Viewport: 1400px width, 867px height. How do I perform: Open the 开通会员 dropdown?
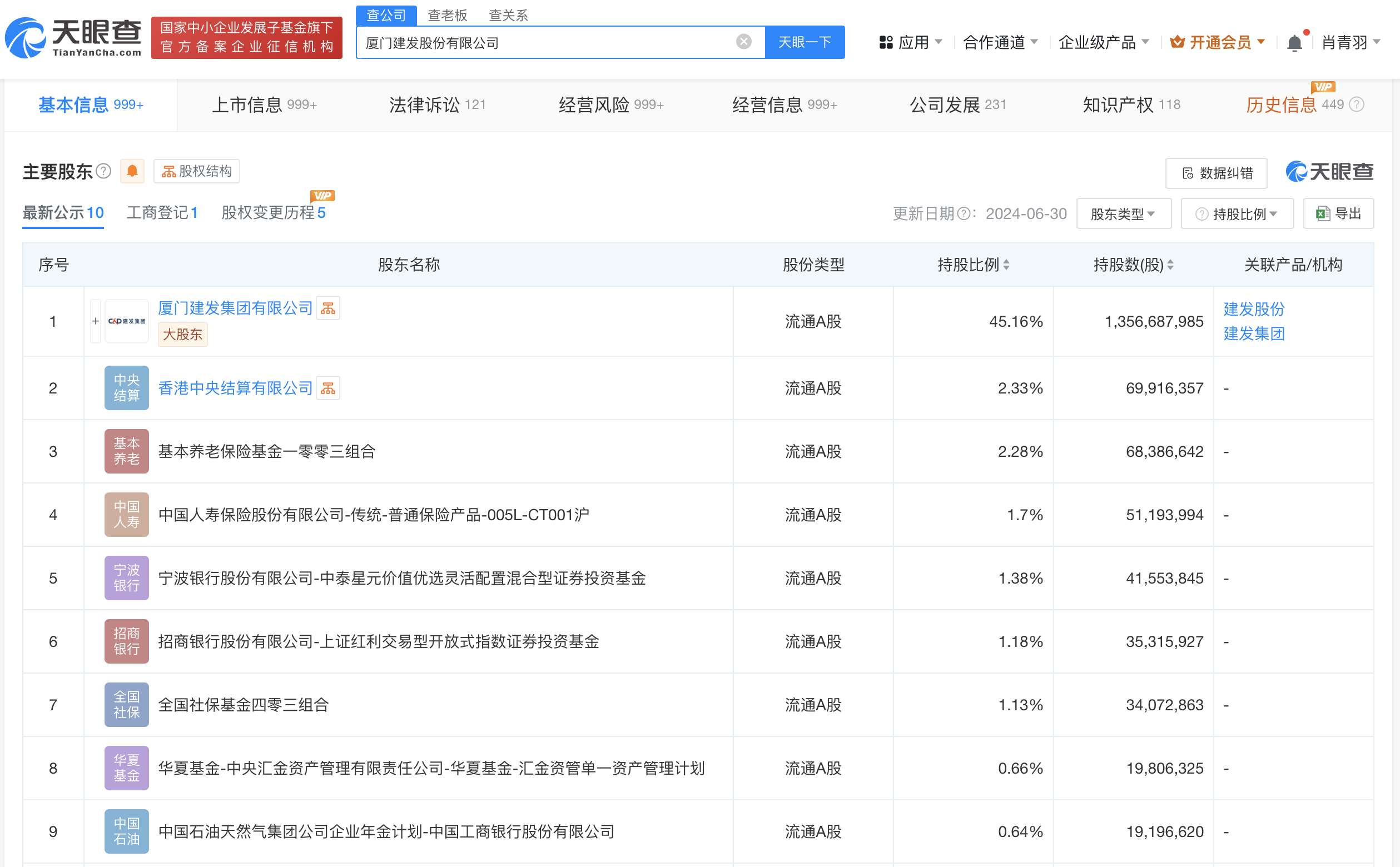pos(1218,42)
